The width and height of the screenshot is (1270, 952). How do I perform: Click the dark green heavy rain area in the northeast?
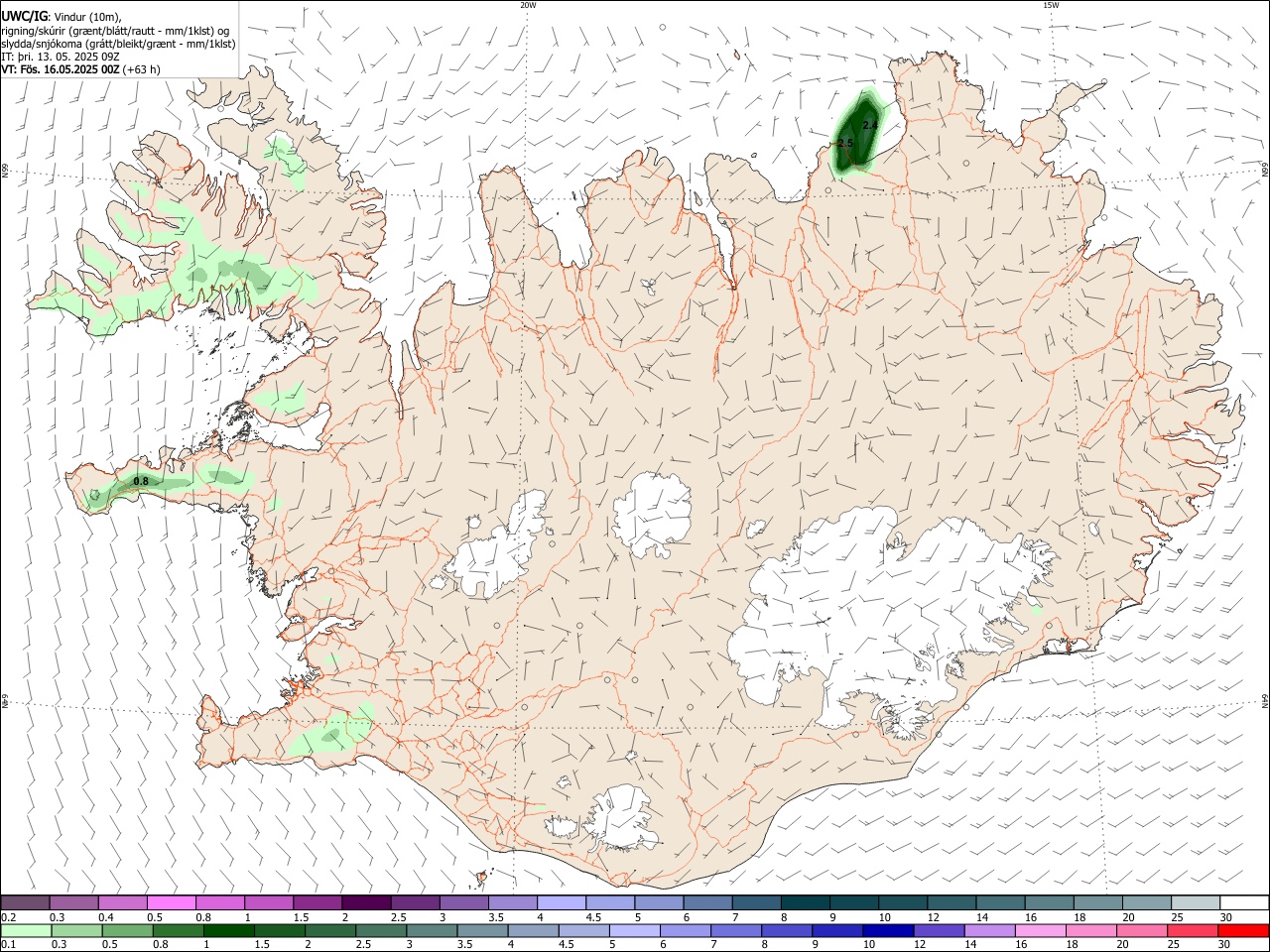(x=857, y=134)
